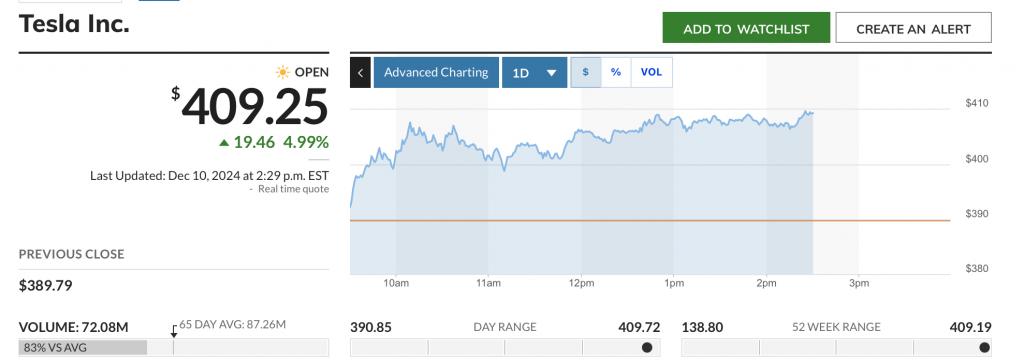Click the orange previous close line
The image size is (1024, 363).
point(650,221)
